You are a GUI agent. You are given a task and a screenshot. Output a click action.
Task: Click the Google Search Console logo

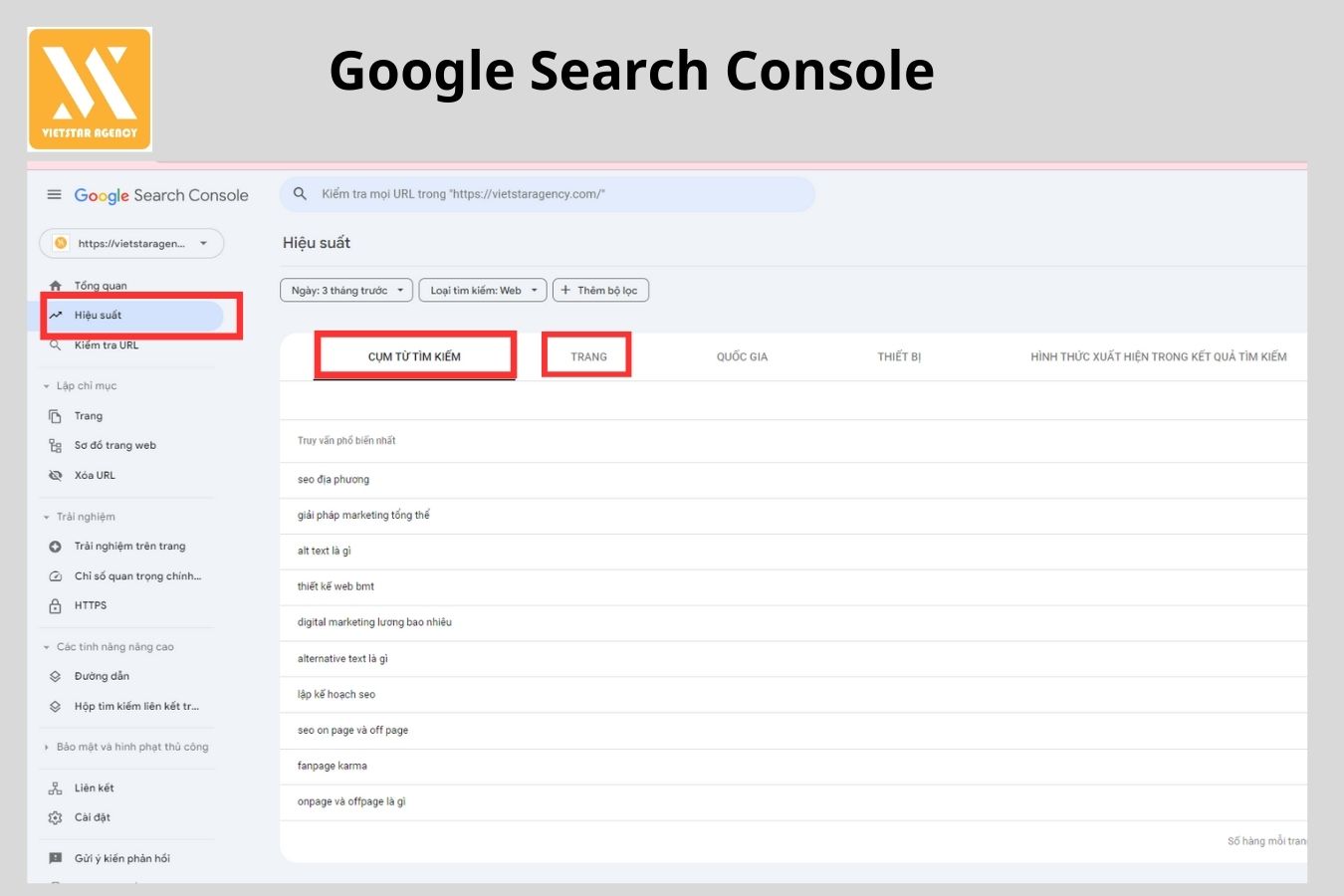pyautogui.click(x=161, y=195)
